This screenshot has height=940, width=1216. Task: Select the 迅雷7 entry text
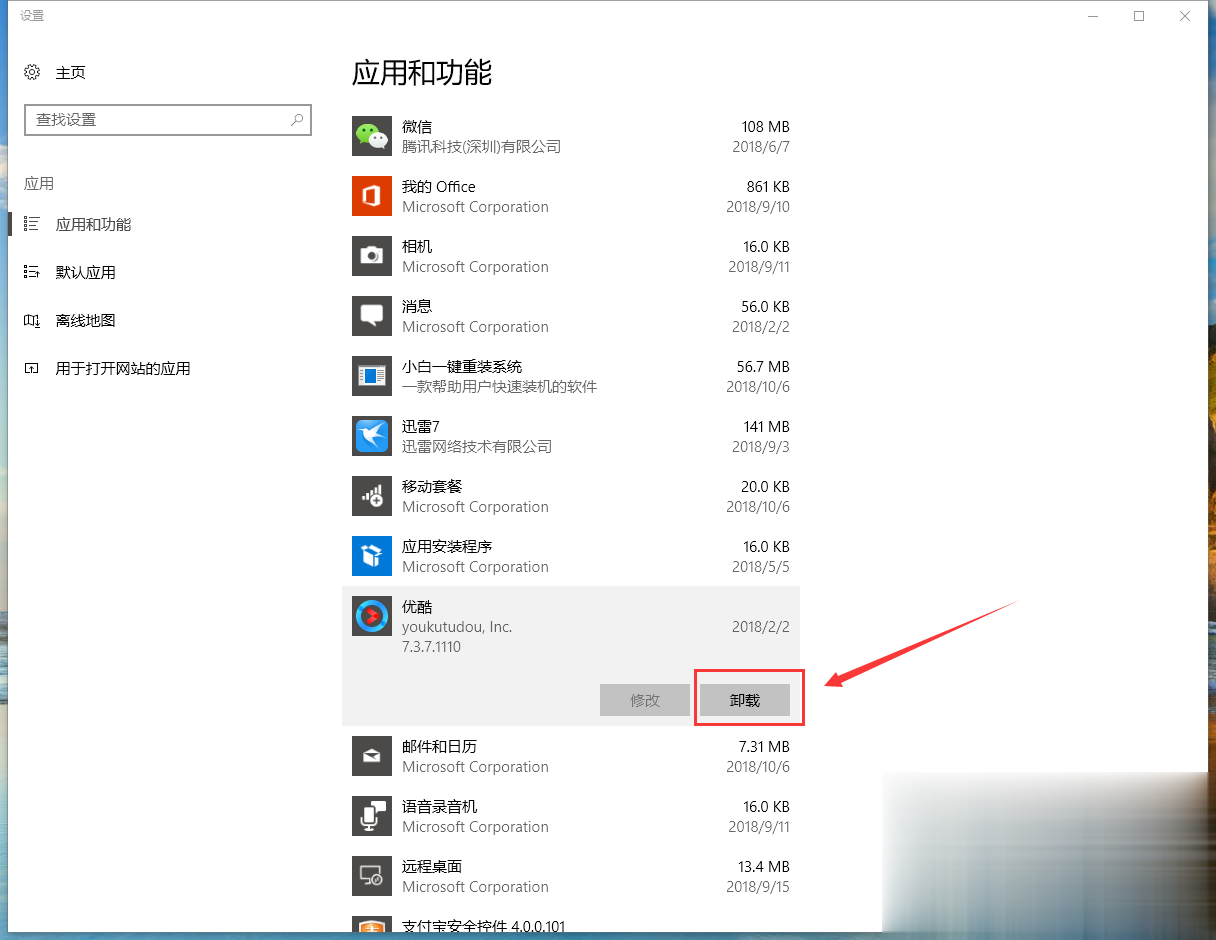tap(421, 426)
